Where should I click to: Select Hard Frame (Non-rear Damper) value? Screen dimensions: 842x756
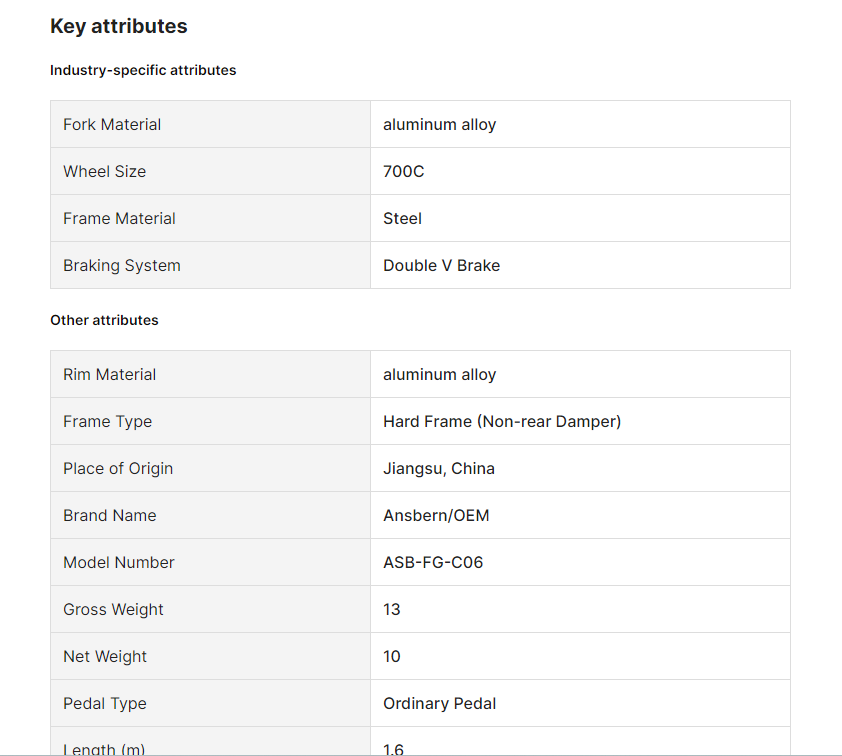(502, 421)
